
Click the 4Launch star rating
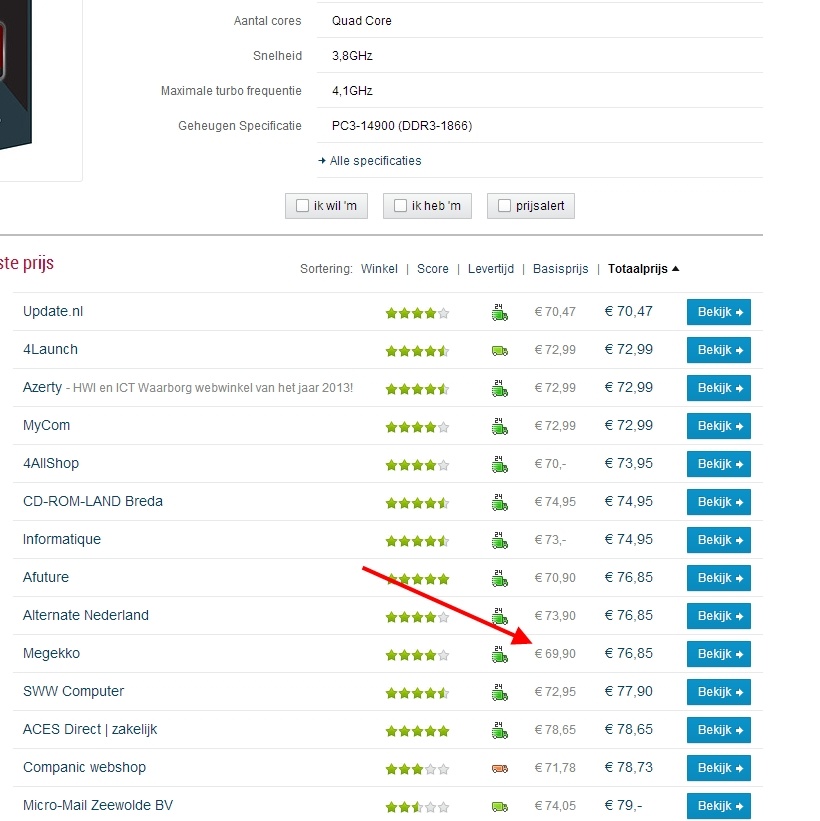click(x=417, y=351)
